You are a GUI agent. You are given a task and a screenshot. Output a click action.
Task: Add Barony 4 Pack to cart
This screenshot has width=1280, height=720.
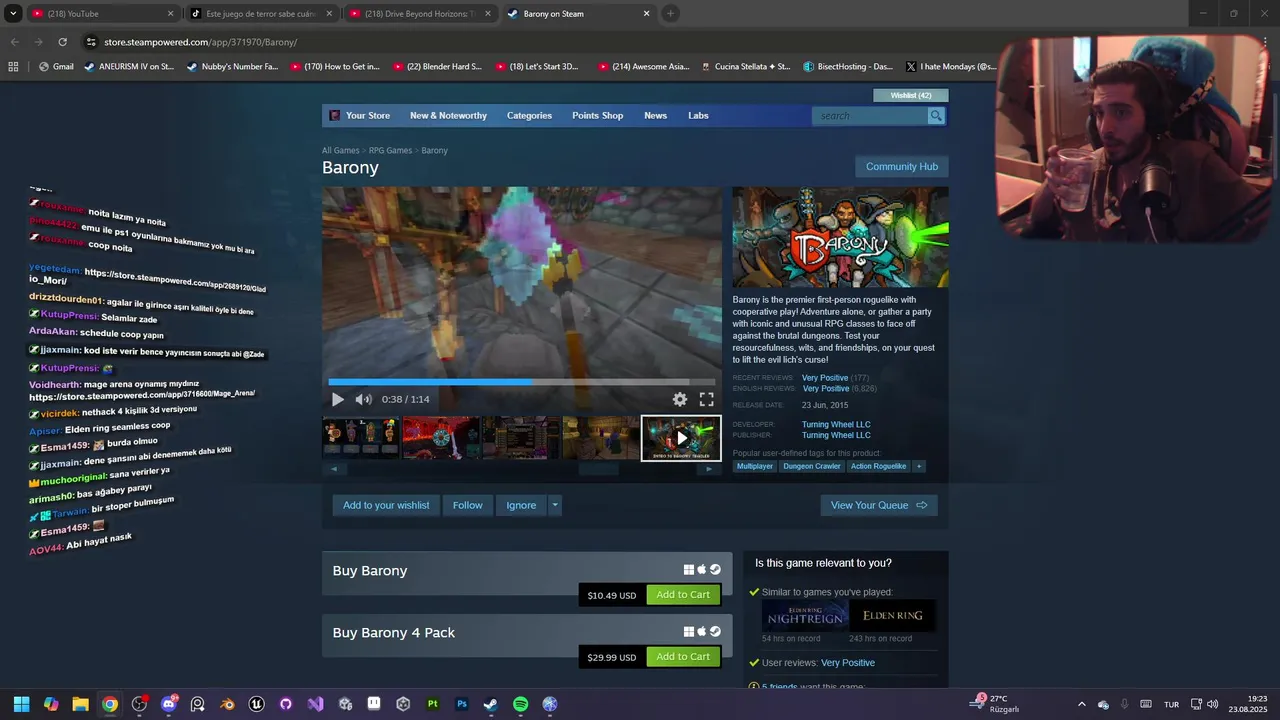tap(683, 657)
